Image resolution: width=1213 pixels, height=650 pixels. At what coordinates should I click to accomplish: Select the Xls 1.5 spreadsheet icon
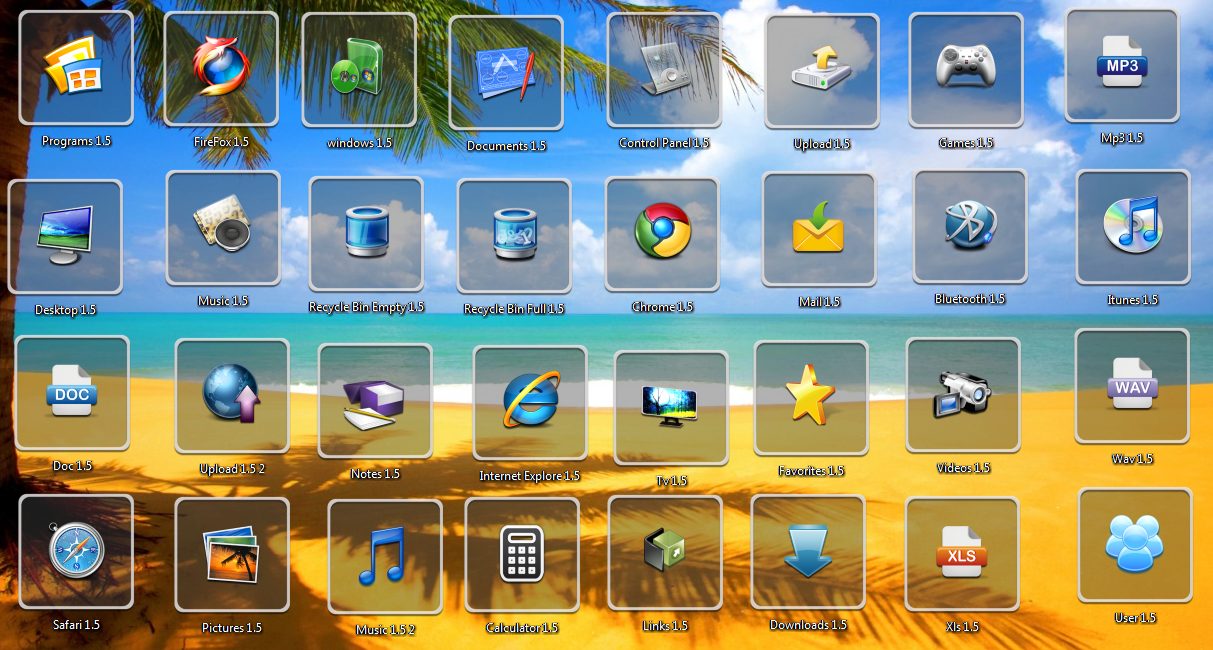pyautogui.click(x=964, y=553)
